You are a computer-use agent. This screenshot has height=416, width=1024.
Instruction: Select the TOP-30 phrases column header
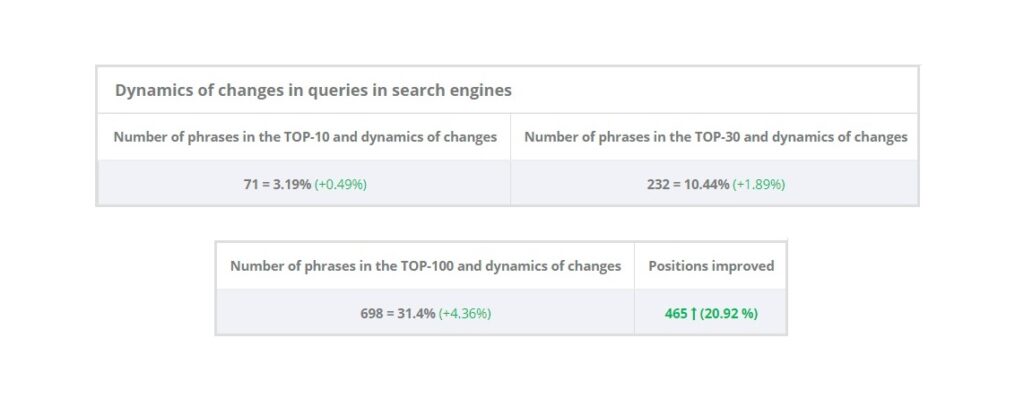click(716, 137)
